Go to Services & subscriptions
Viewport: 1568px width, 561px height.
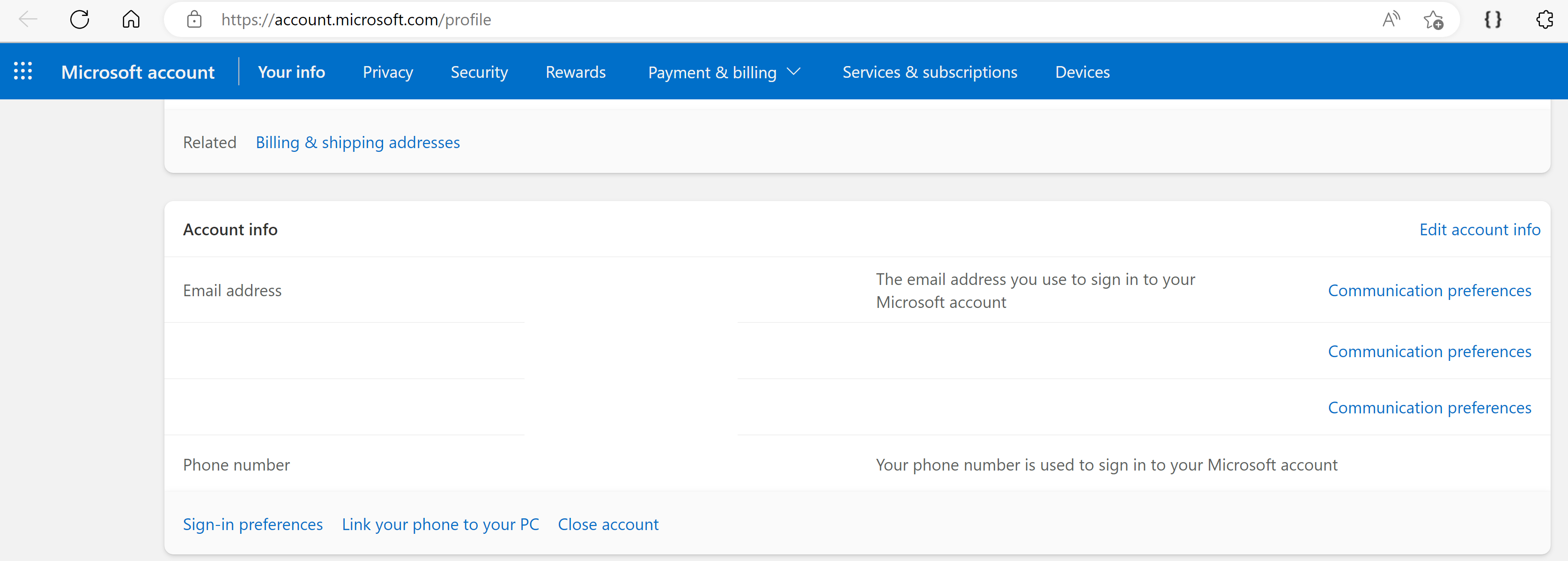[x=930, y=72]
